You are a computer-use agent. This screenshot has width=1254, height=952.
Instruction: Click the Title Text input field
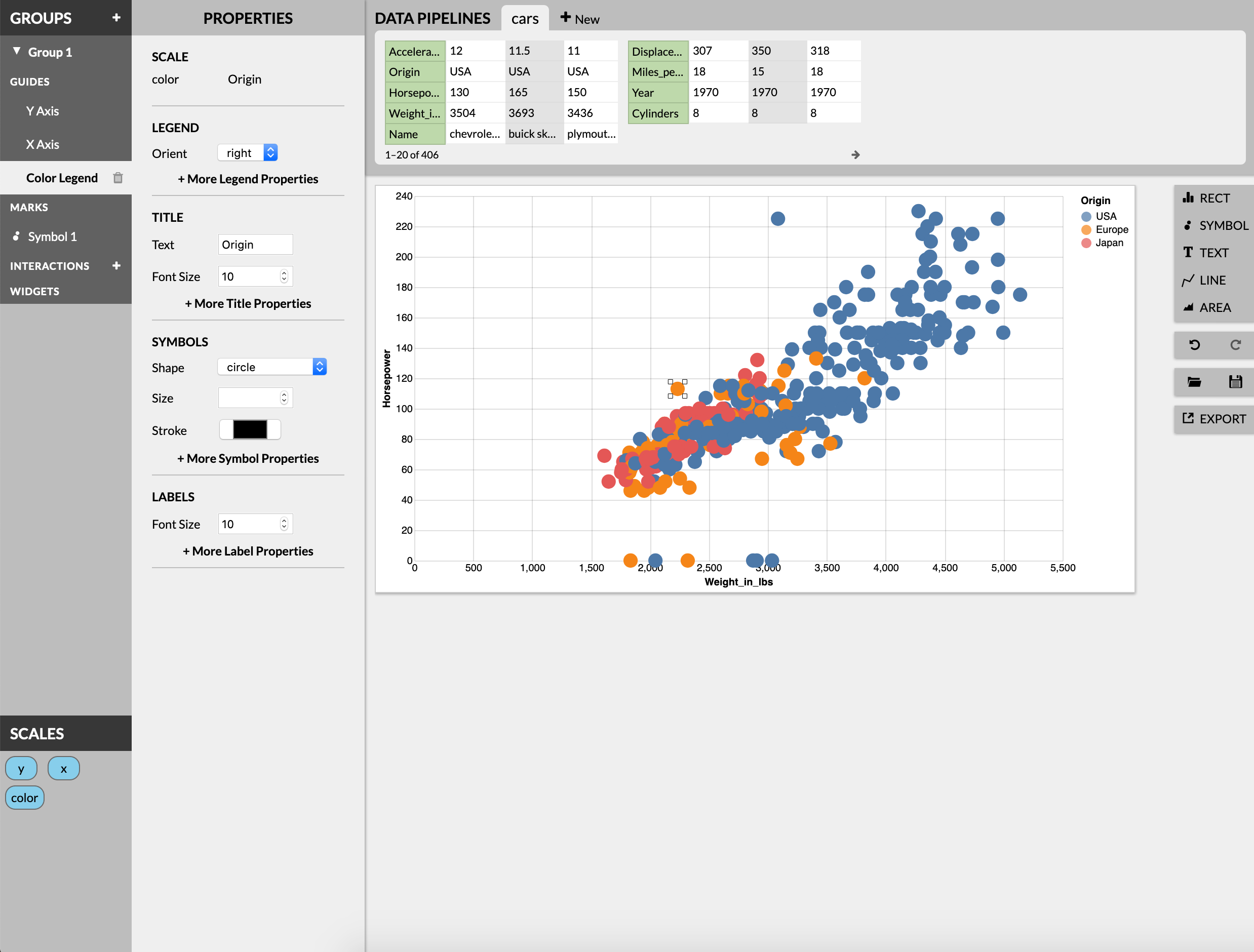point(255,244)
